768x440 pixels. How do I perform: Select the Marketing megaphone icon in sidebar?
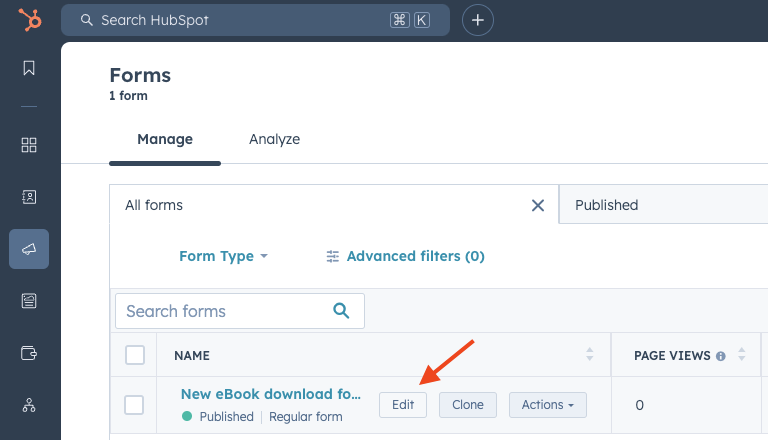[x=29, y=249]
